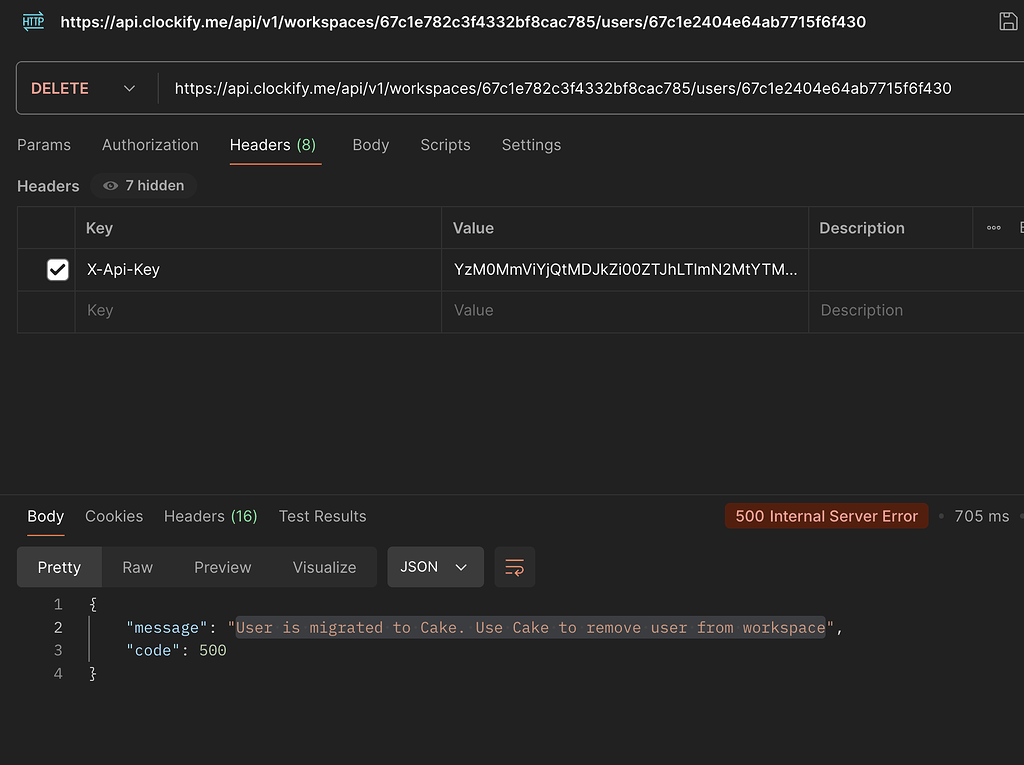Click the HTTP request type icon

(x=33, y=22)
